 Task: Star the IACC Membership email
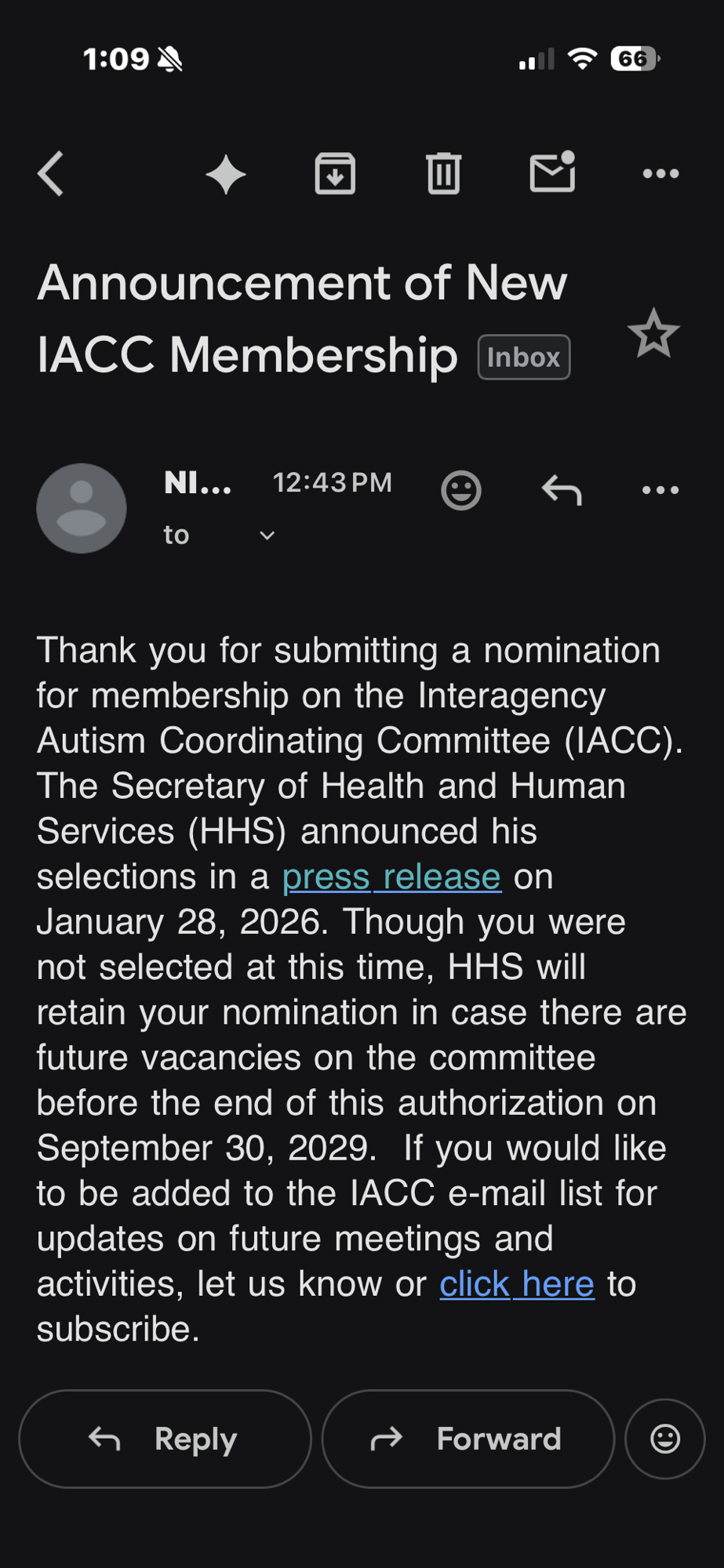[x=653, y=334]
